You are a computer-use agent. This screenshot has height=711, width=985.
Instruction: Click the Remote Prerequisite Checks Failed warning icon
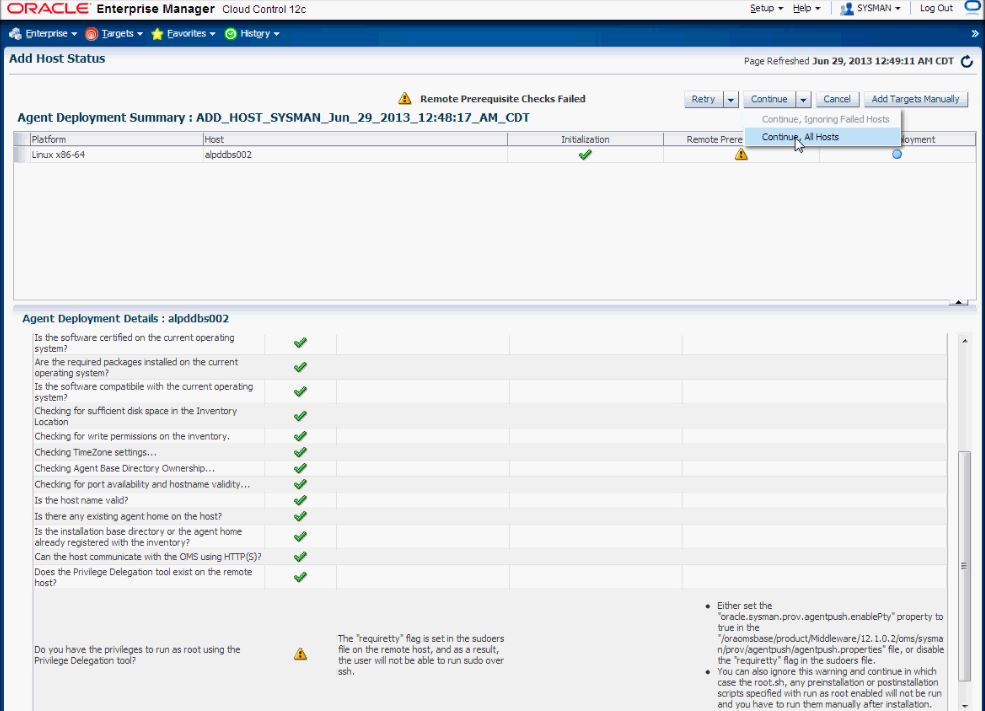(405, 99)
